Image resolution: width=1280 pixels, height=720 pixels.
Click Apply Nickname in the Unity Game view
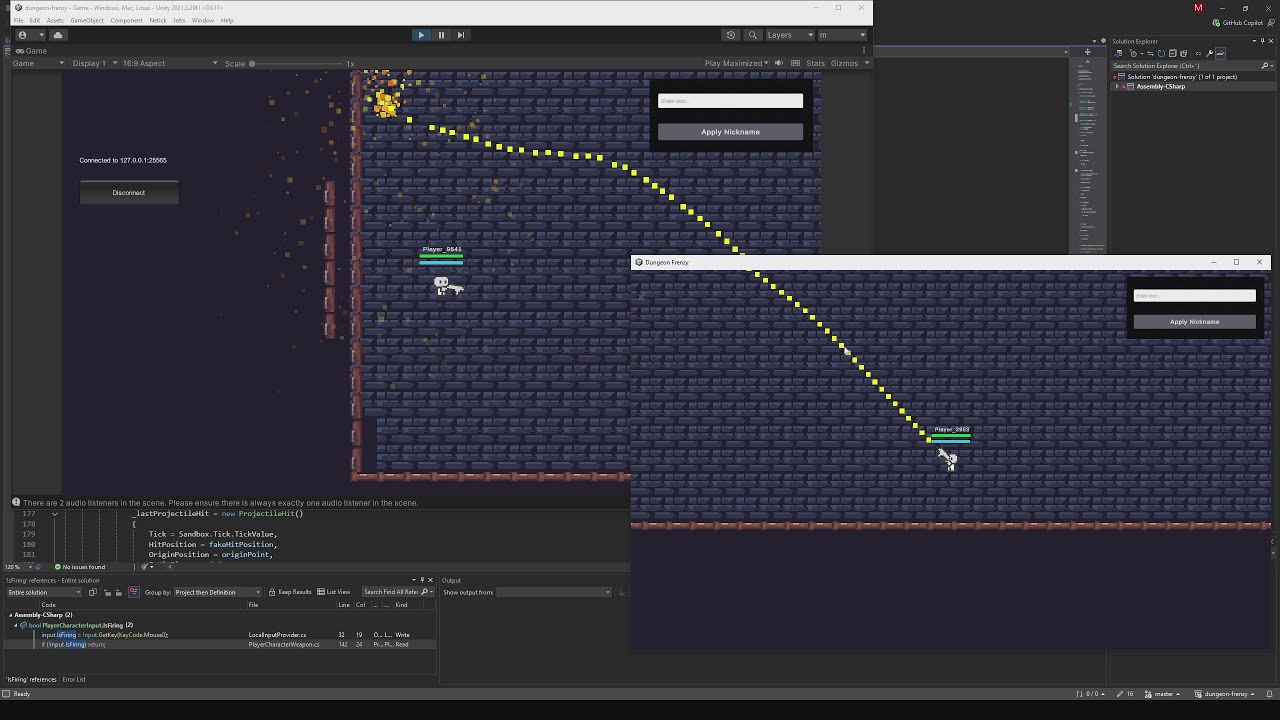point(730,132)
